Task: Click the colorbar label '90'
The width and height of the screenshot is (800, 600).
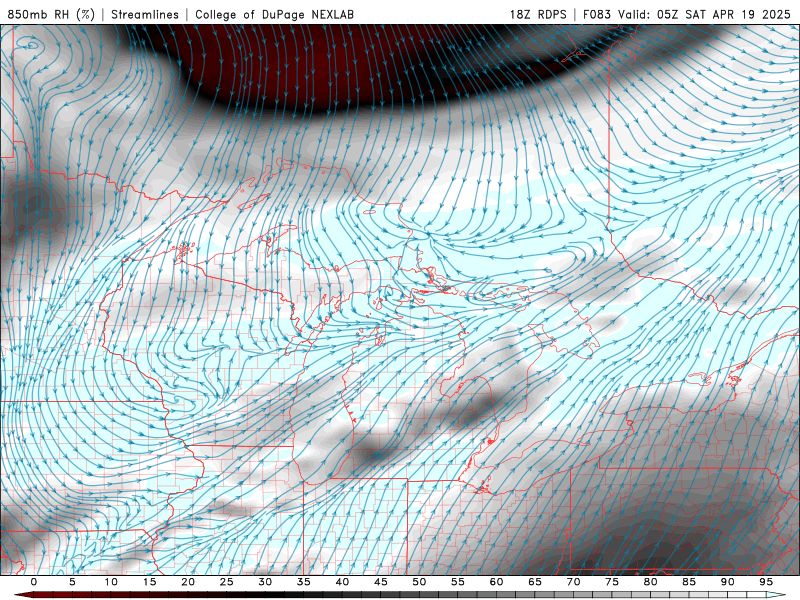Action: click(728, 582)
